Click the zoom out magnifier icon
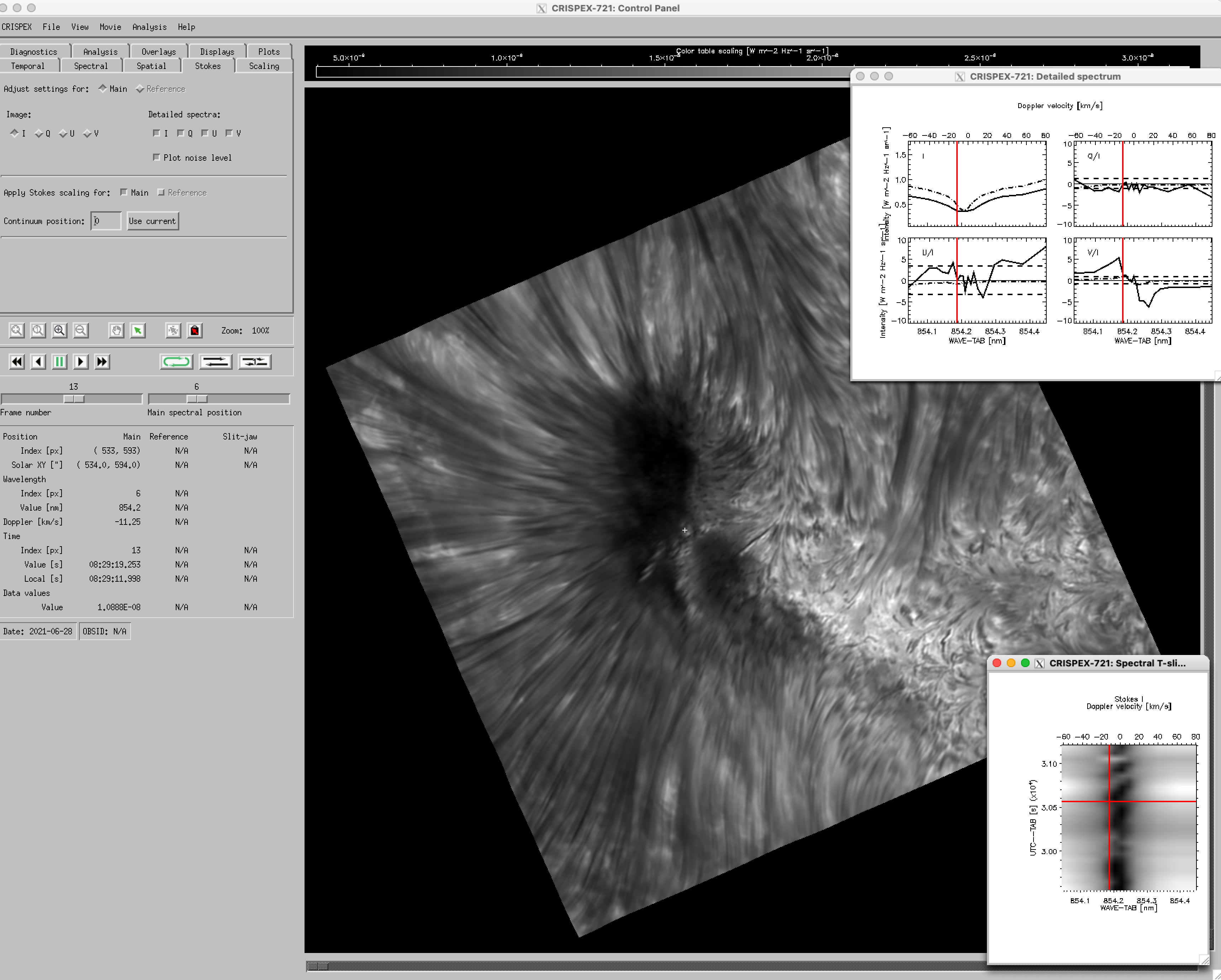 pos(81,330)
